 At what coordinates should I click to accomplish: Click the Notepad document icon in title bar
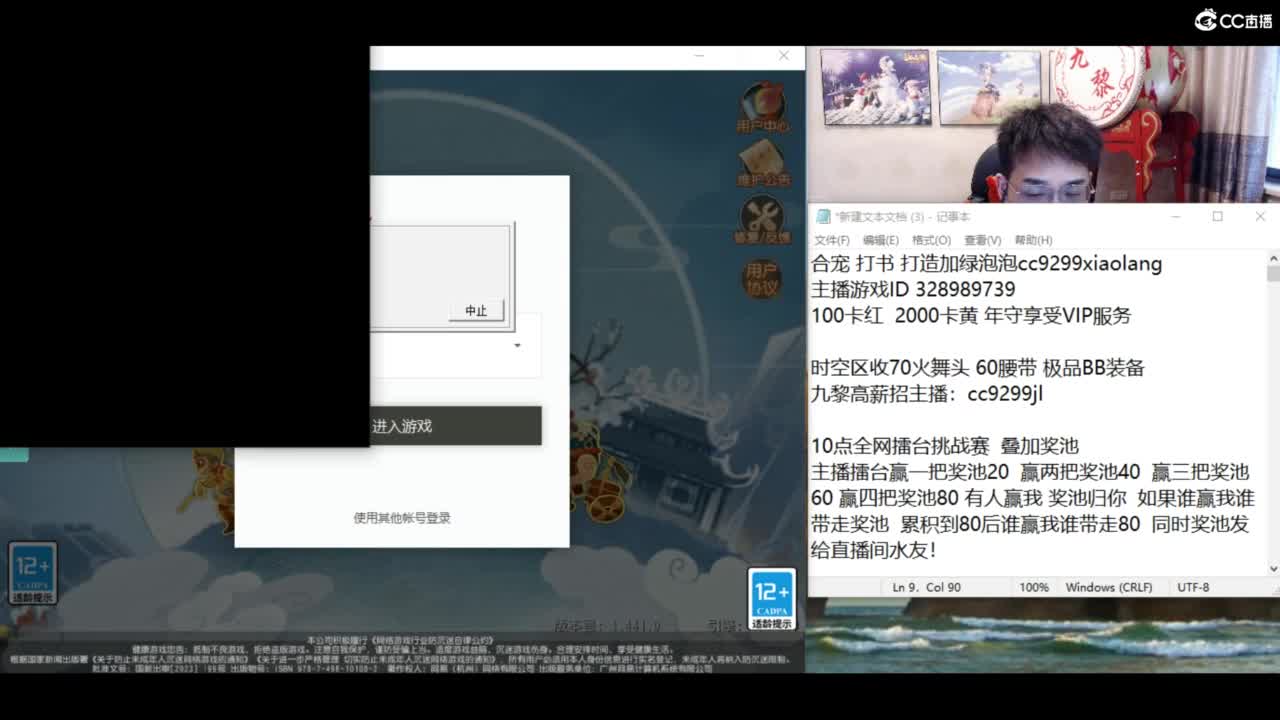click(823, 216)
